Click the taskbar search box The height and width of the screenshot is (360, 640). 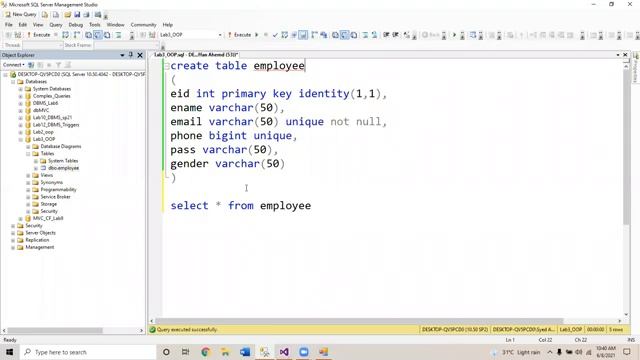[88, 352]
